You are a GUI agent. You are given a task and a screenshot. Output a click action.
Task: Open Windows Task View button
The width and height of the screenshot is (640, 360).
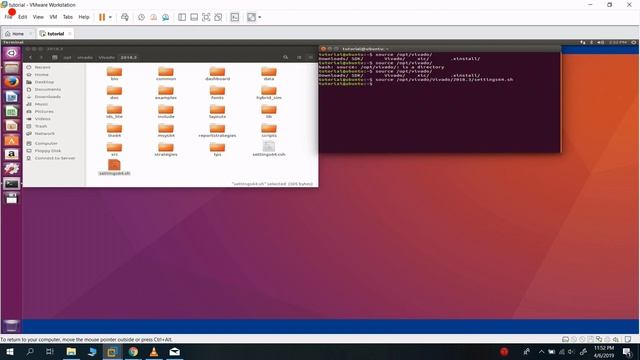click(50, 352)
